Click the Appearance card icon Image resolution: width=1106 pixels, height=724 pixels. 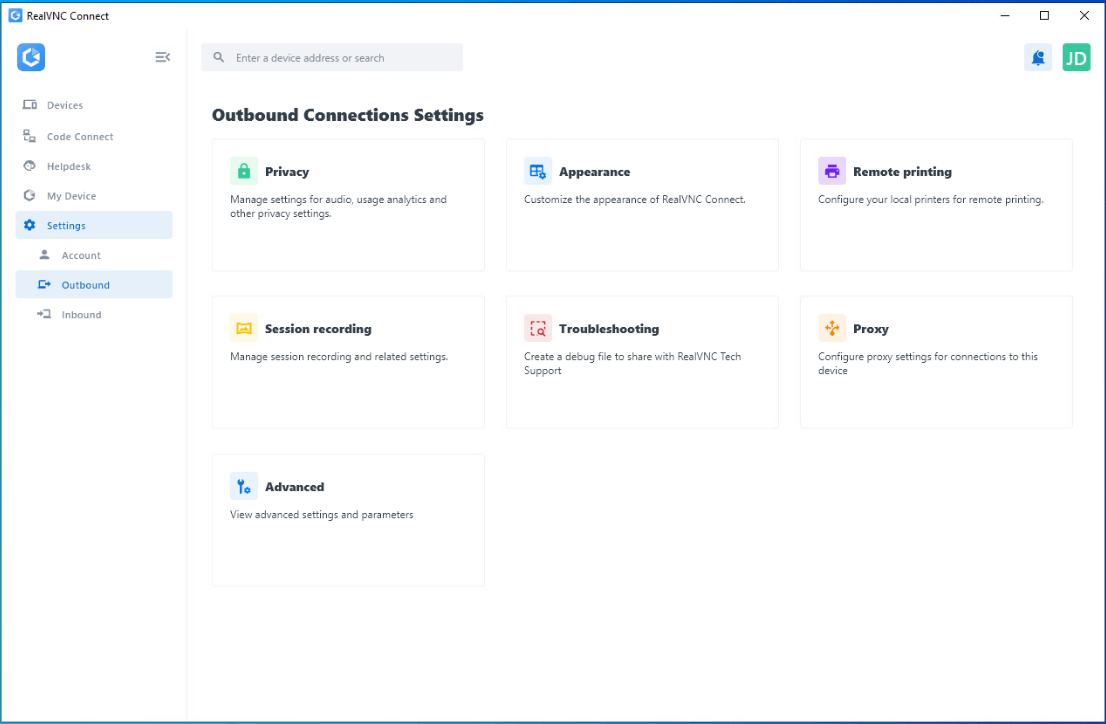537,171
